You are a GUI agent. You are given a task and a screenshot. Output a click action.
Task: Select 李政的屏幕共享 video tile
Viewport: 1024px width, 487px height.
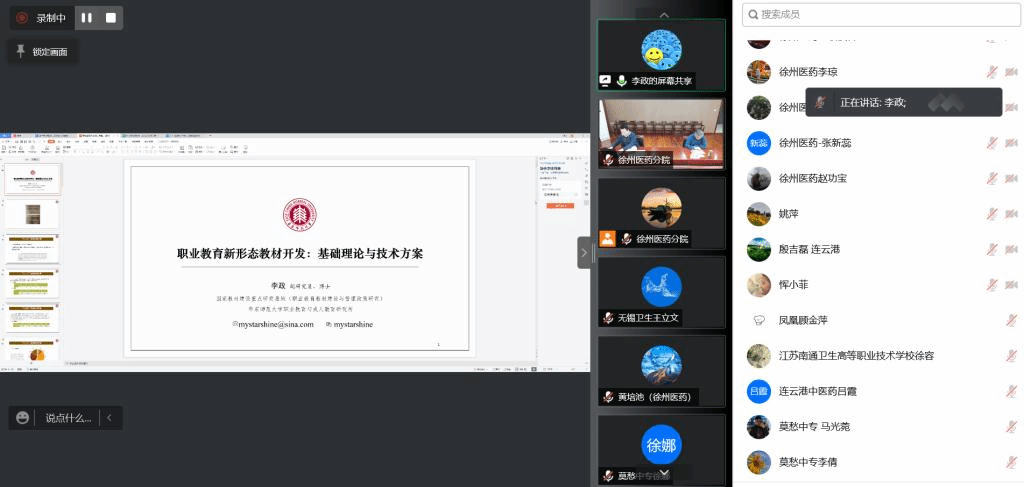click(661, 54)
